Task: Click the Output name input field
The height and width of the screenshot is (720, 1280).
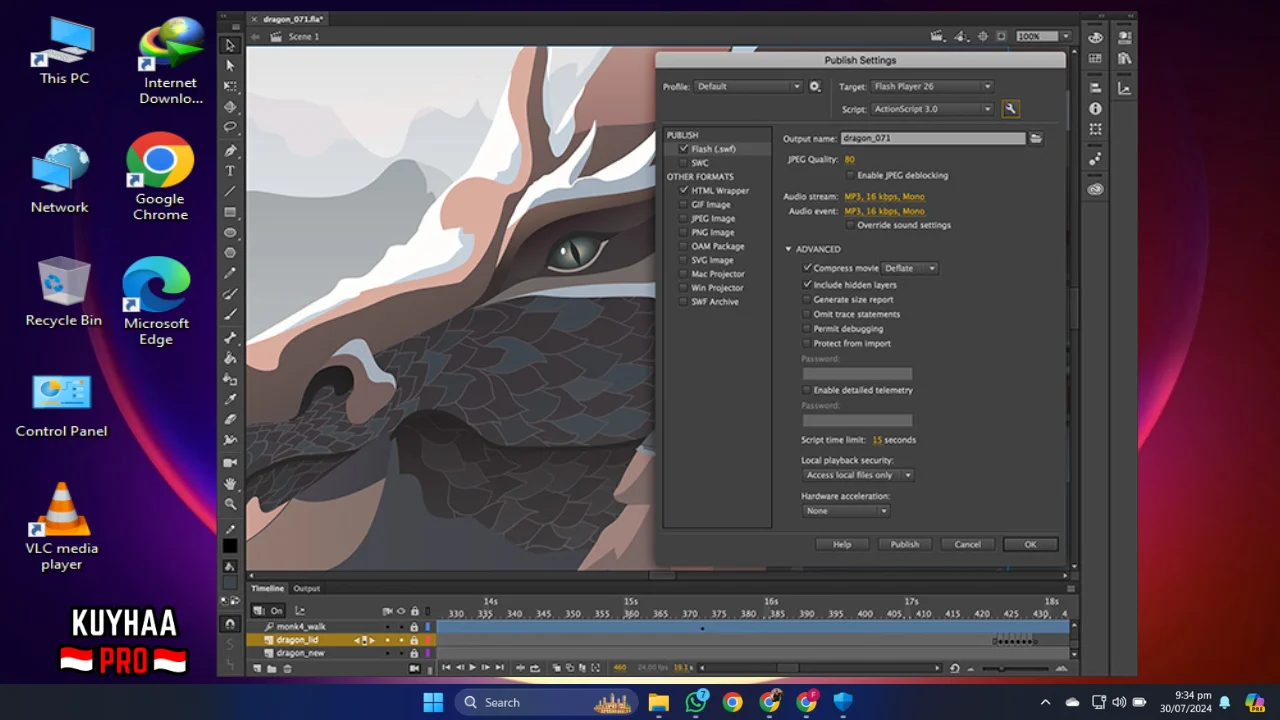Action: (933, 138)
